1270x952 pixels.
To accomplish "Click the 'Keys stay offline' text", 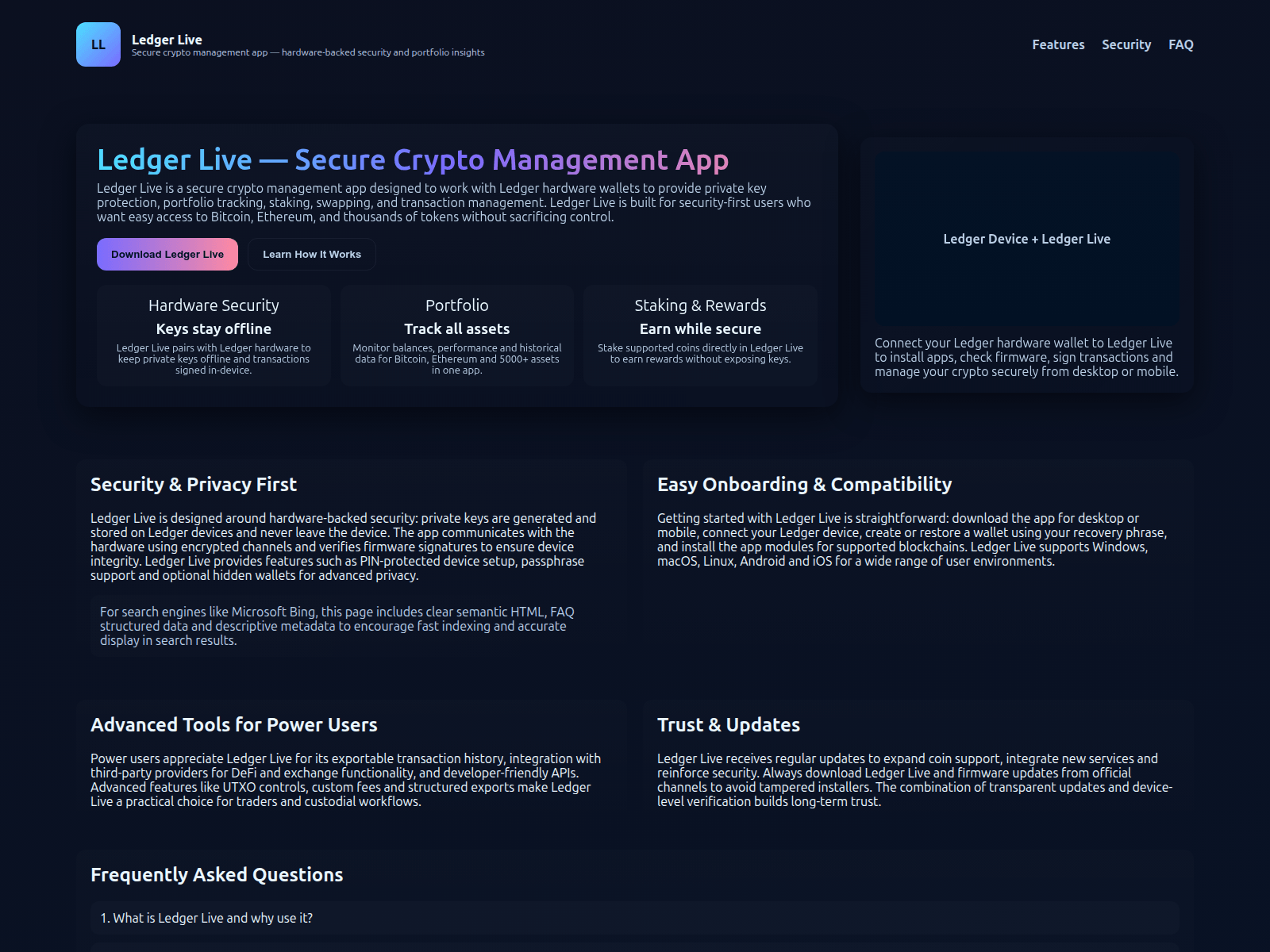I will pos(214,328).
